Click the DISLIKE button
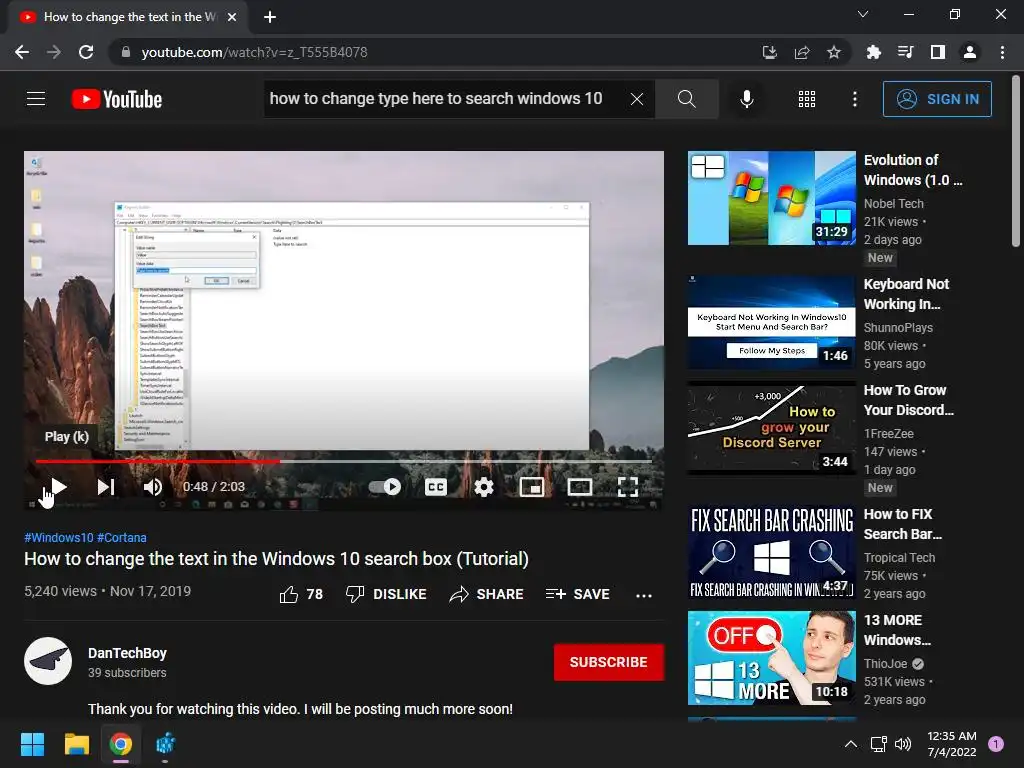Screen dimensions: 1024x768 [x=386, y=594]
